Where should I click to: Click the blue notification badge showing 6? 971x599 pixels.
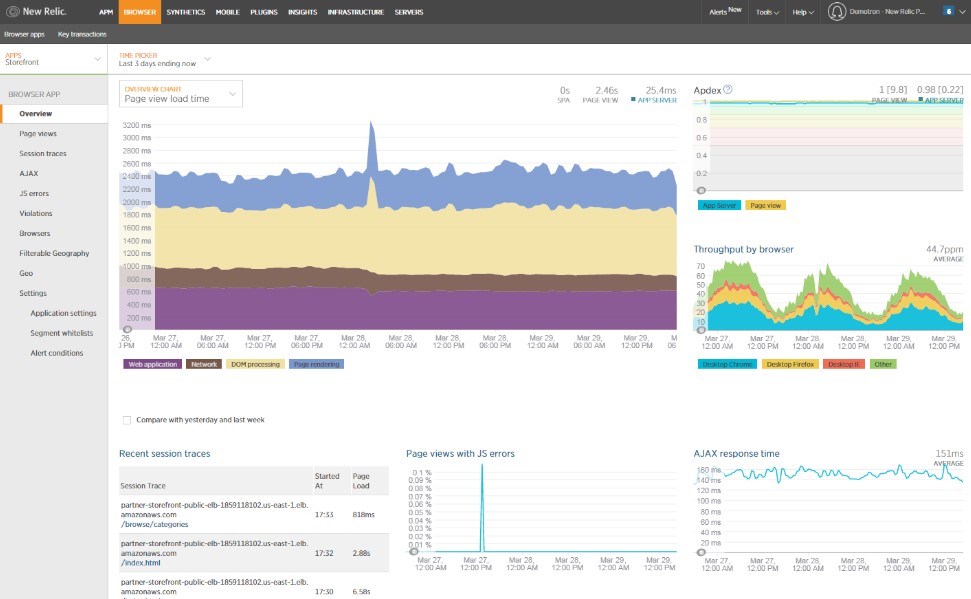[948, 11]
